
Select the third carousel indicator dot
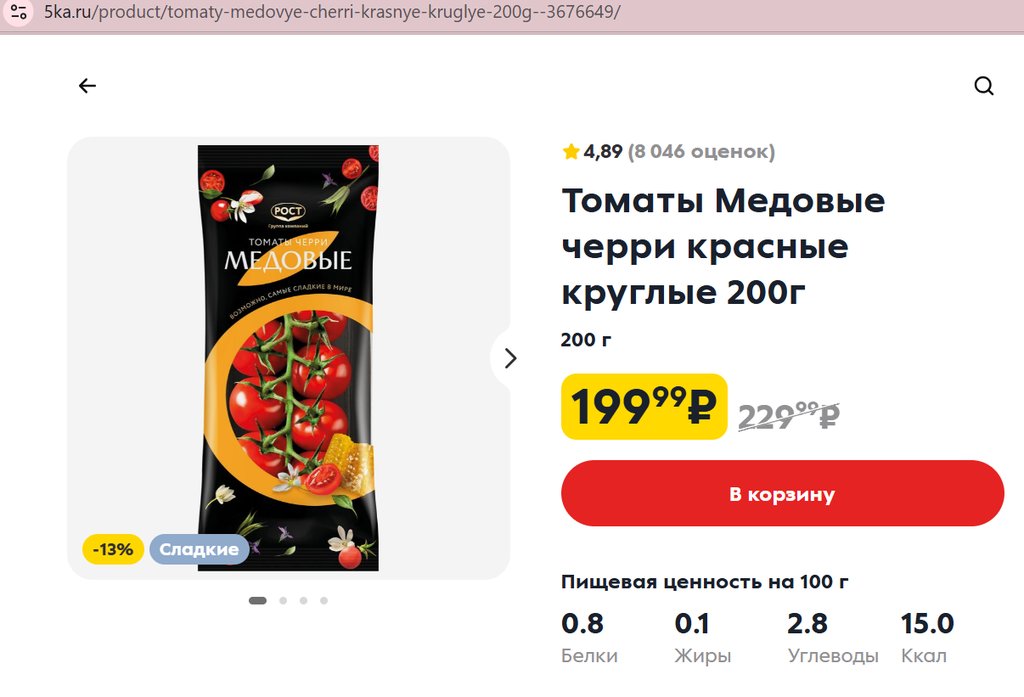303,600
